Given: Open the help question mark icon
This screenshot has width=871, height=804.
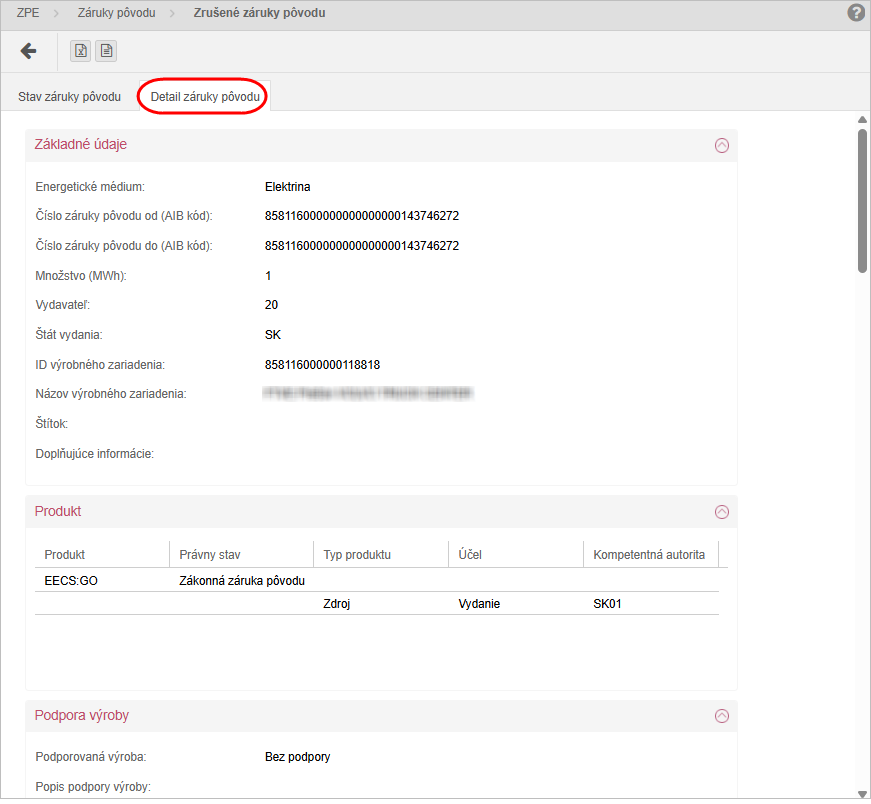Looking at the screenshot, I should [x=856, y=13].
